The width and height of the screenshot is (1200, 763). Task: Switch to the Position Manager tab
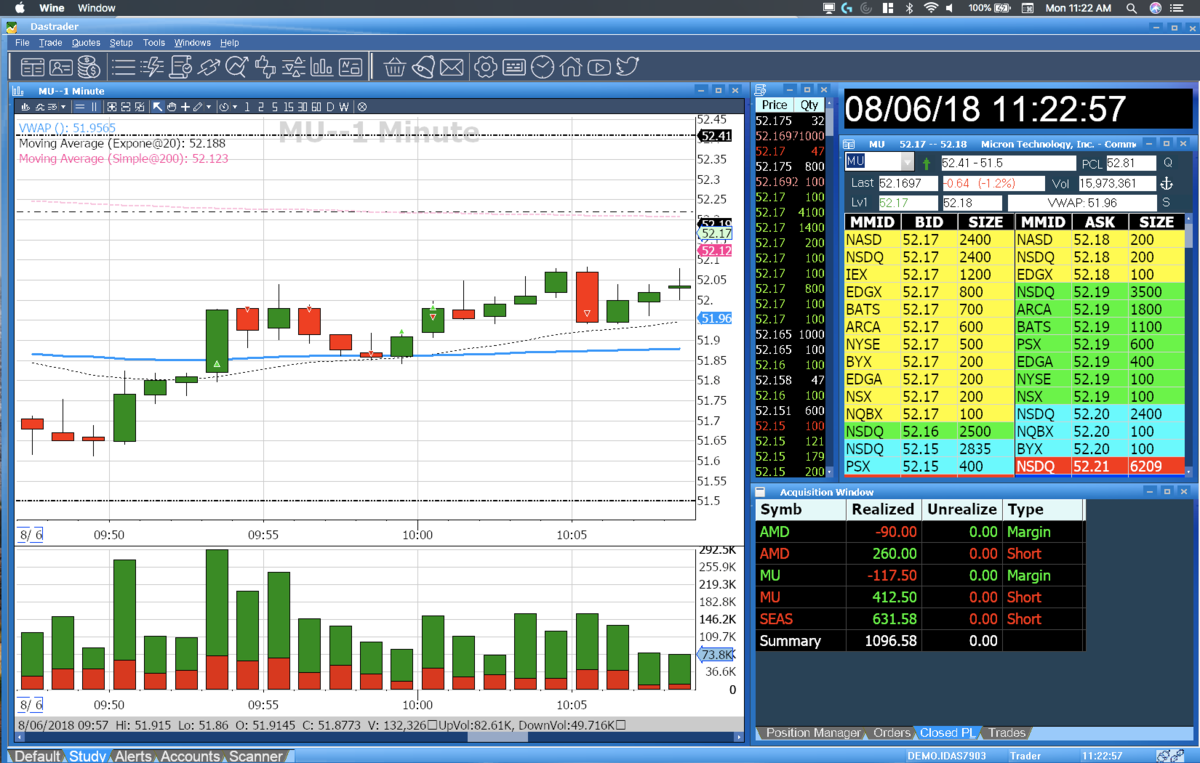[x=813, y=733]
